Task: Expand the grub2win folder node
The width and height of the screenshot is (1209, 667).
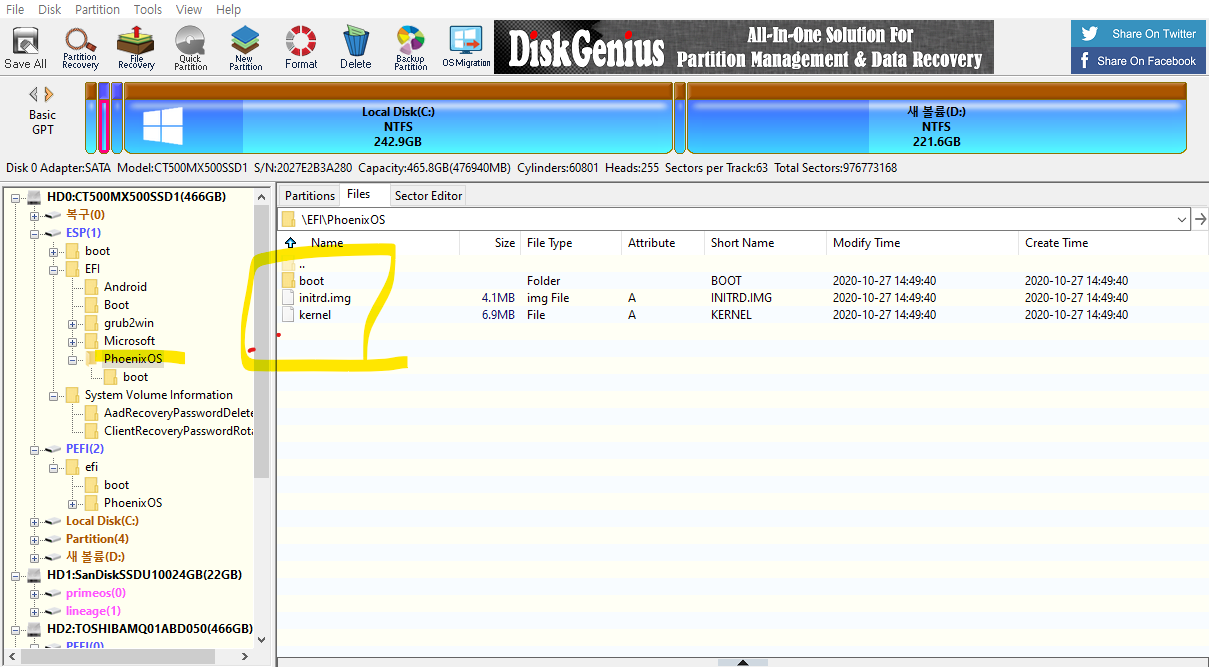Action: pos(73,323)
